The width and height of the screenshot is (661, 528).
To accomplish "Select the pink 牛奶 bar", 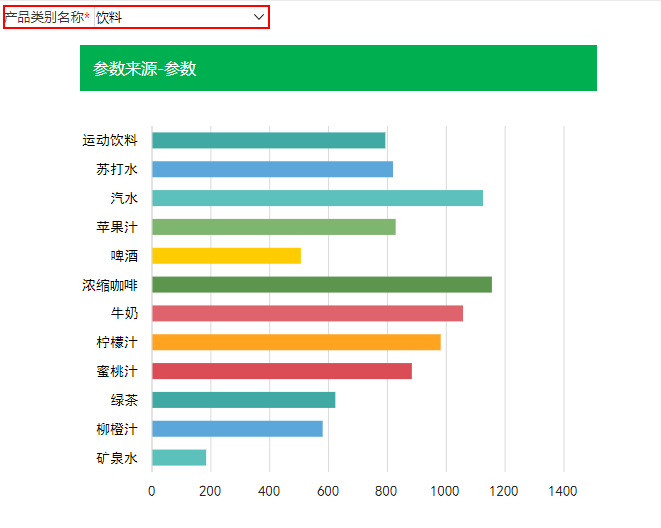I will [x=307, y=314].
